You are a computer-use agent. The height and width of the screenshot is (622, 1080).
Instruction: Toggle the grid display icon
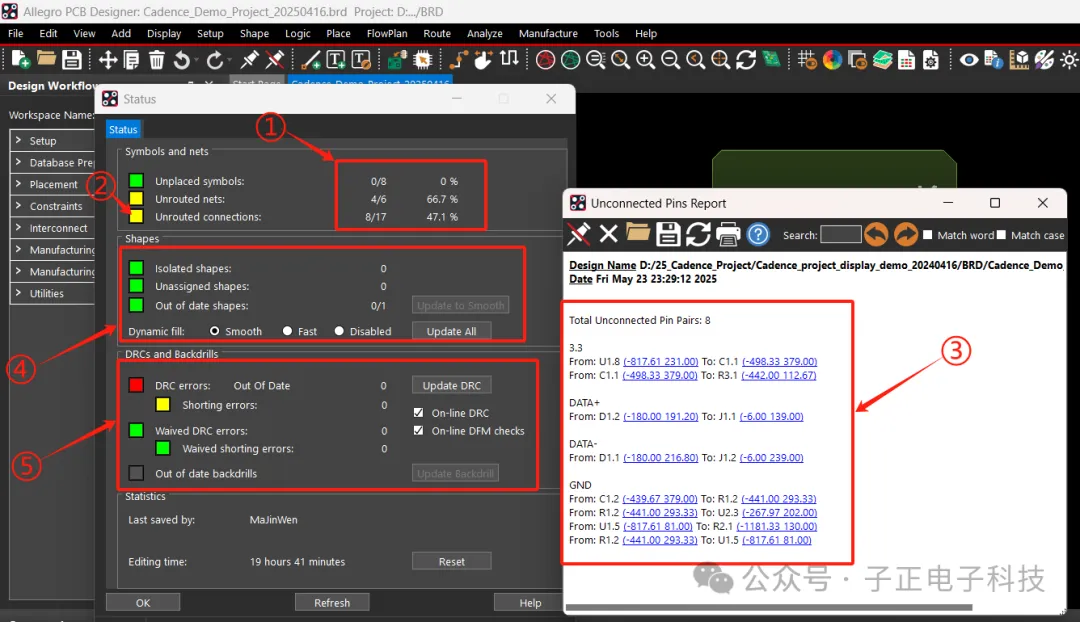tap(807, 60)
